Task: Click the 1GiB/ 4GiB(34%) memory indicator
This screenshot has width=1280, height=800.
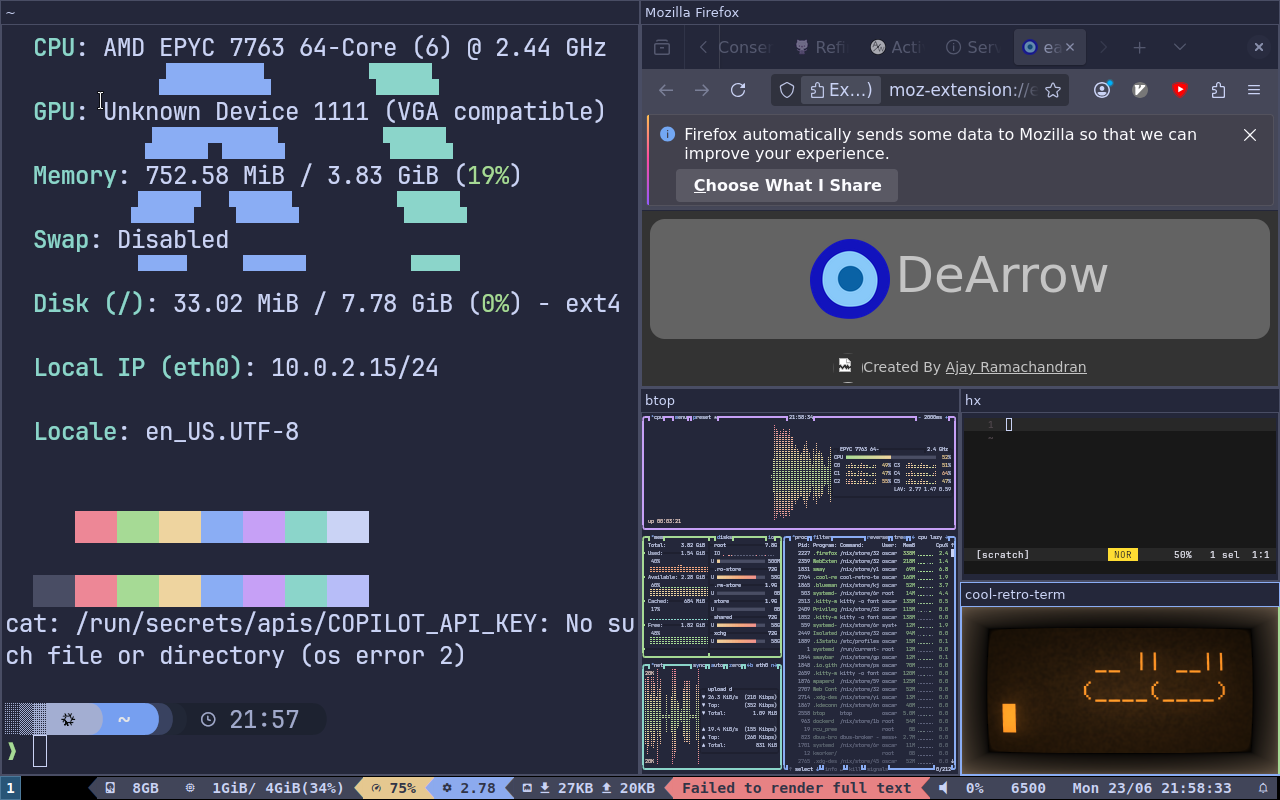Action: click(265, 788)
